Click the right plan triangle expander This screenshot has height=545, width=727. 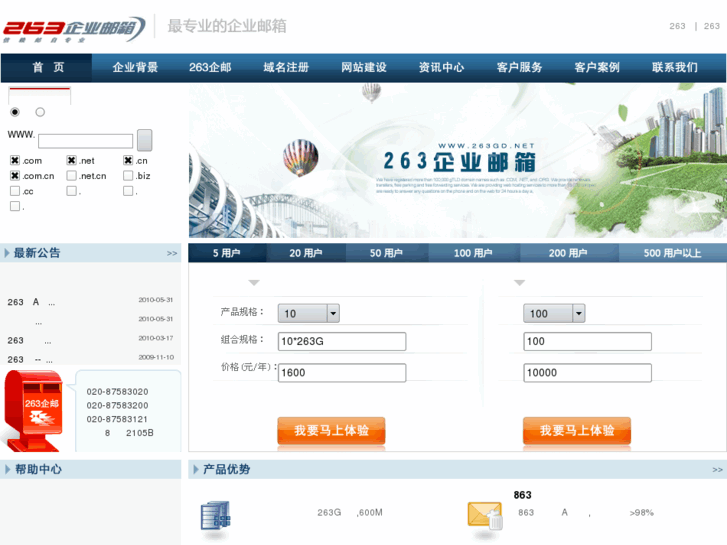[519, 282]
